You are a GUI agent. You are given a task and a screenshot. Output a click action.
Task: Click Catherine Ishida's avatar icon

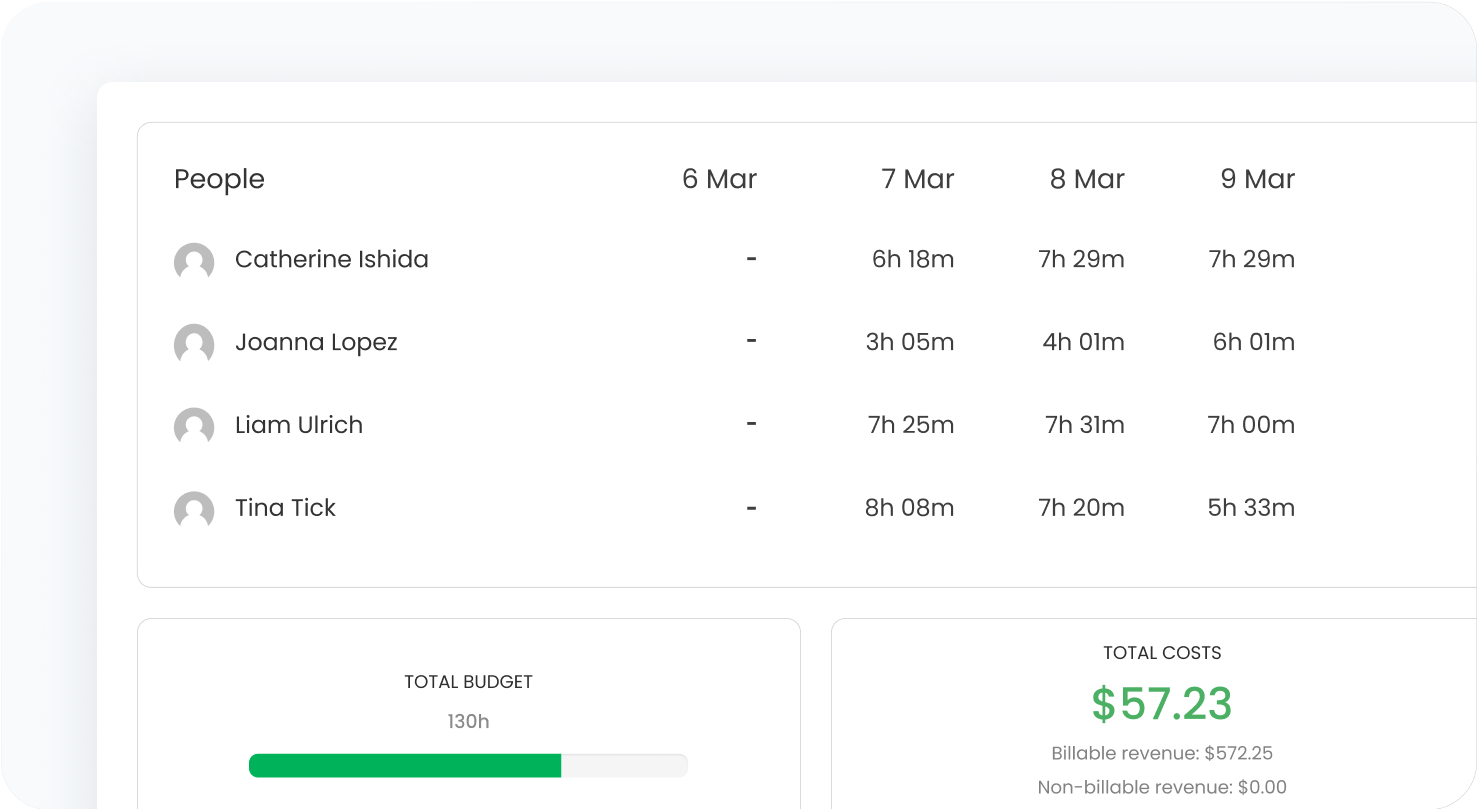pyautogui.click(x=194, y=260)
